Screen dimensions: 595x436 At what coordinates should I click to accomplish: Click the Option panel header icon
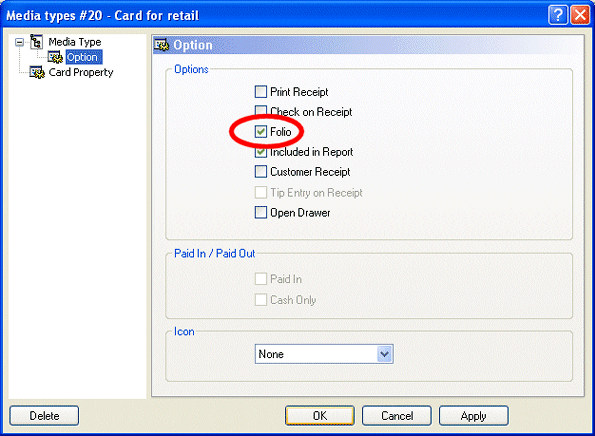pyautogui.click(x=162, y=45)
